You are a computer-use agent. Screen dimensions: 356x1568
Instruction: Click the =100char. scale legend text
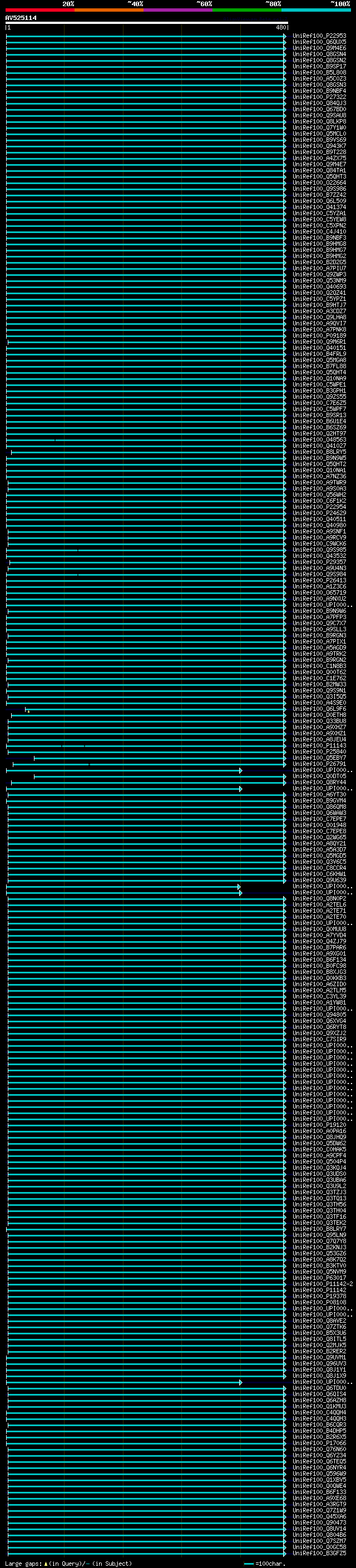pyautogui.click(x=270, y=1563)
